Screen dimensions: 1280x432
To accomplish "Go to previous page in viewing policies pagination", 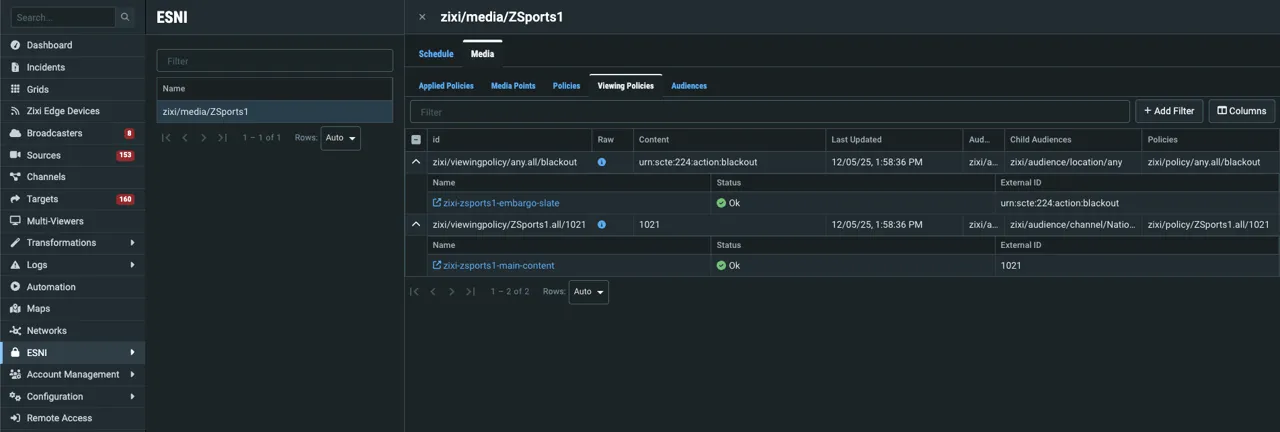I will pyautogui.click(x=433, y=292).
